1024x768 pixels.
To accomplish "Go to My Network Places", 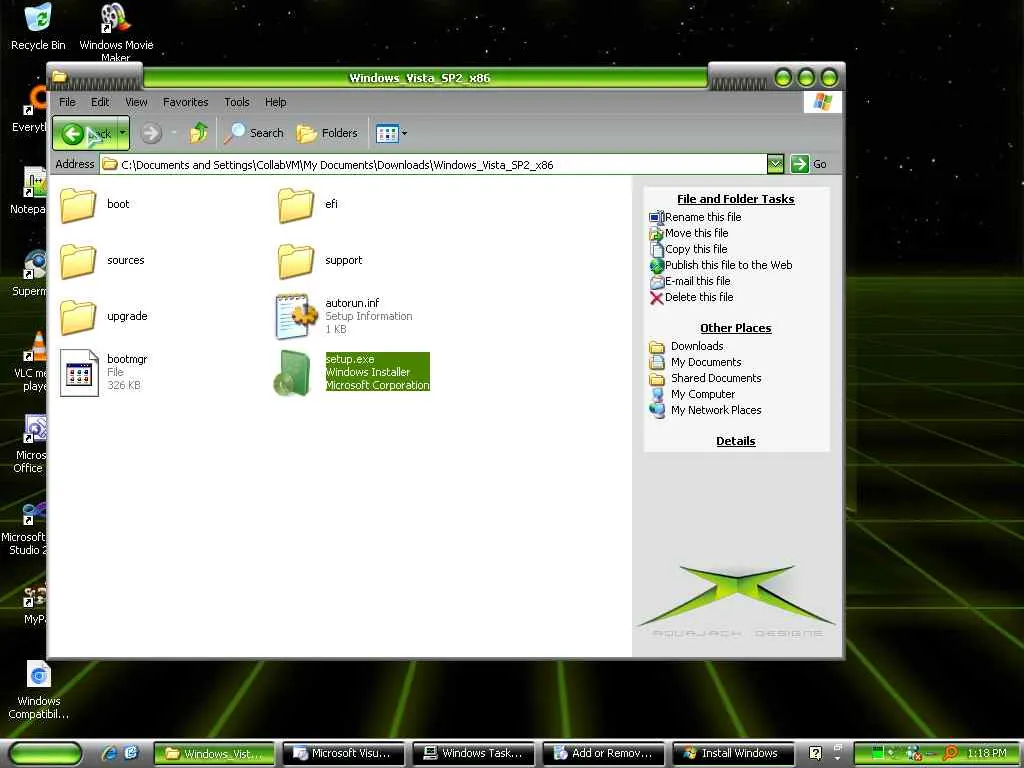I will [x=705, y=410].
